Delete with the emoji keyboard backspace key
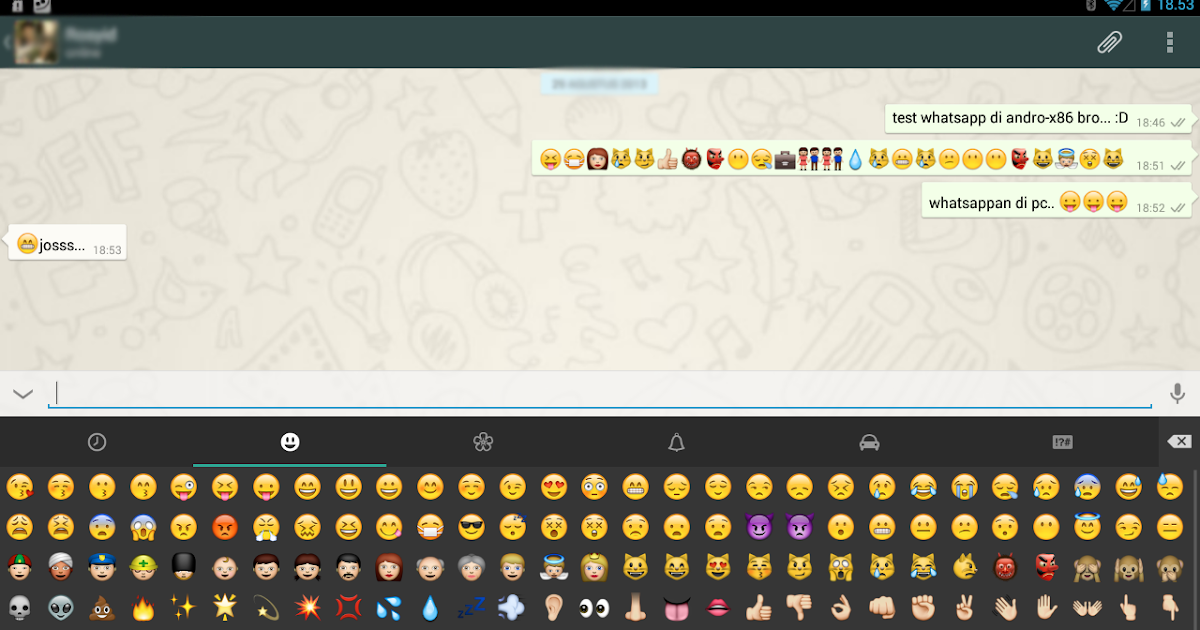This screenshot has height=630, width=1200. tap(1179, 442)
